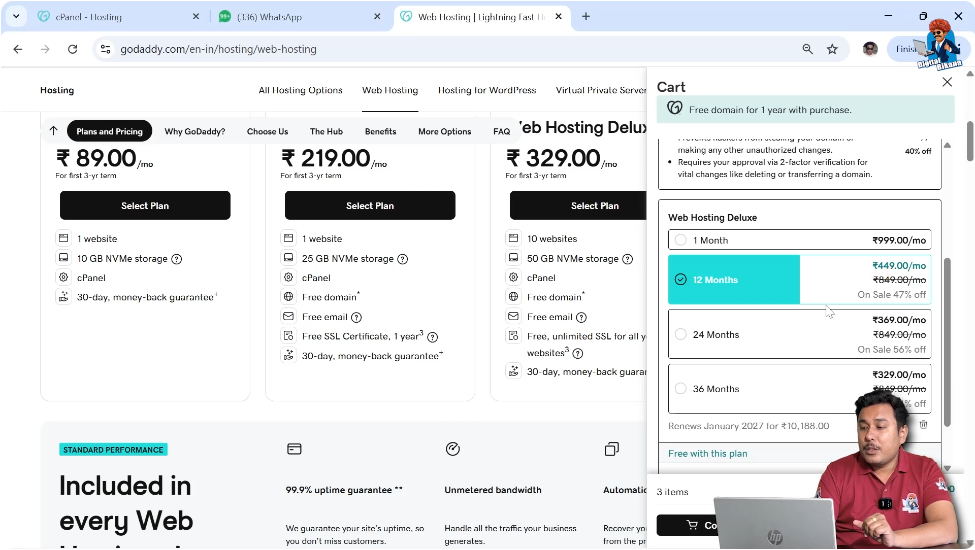Click the cart scroll up arrow
This screenshot has height=550, width=975.
(x=947, y=145)
